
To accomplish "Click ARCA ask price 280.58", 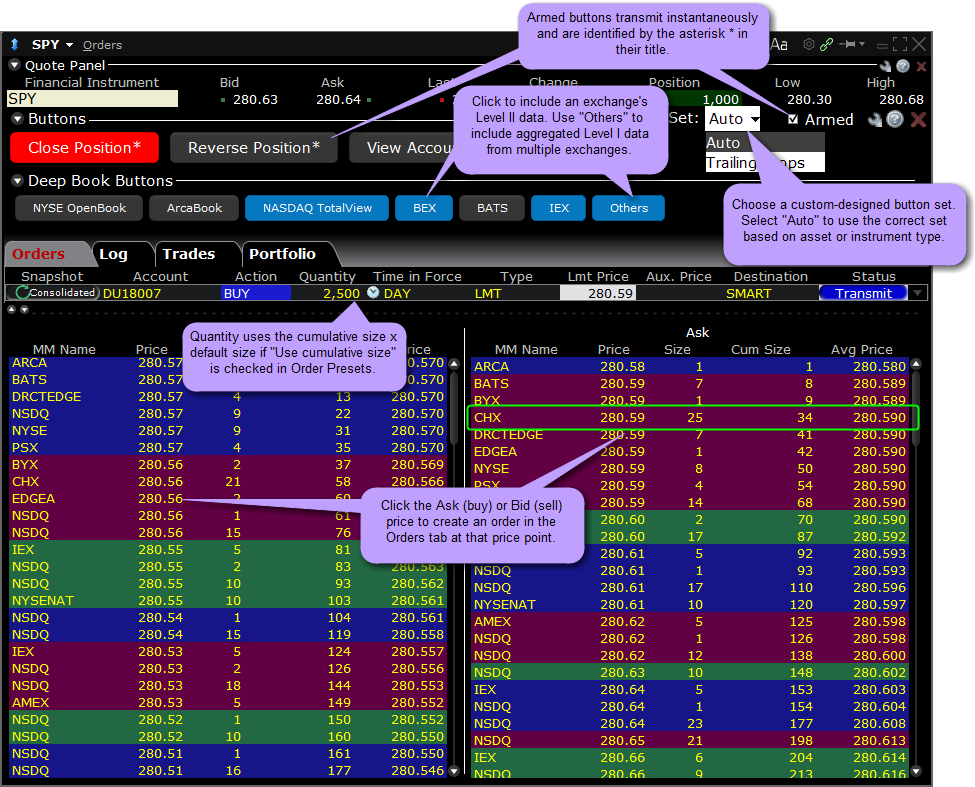I will [x=622, y=367].
